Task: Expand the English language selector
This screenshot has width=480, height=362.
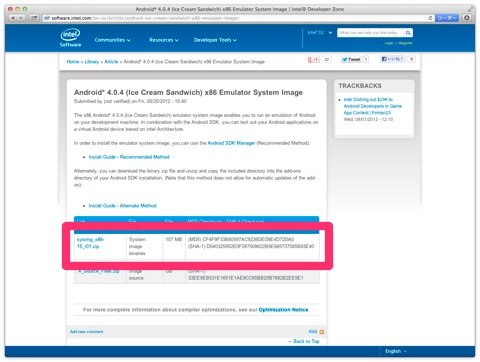Action: coord(396,351)
